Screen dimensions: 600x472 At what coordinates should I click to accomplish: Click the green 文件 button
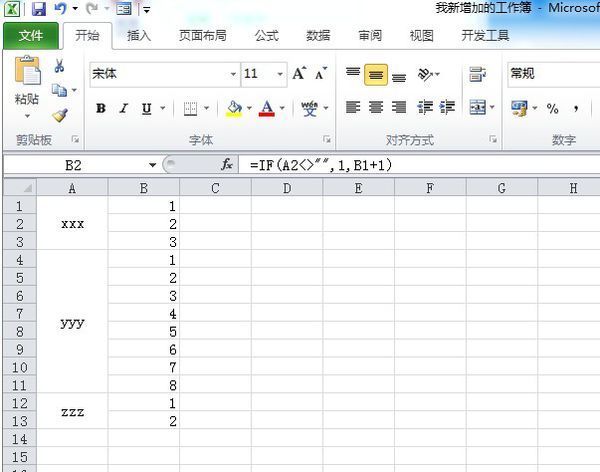point(31,35)
